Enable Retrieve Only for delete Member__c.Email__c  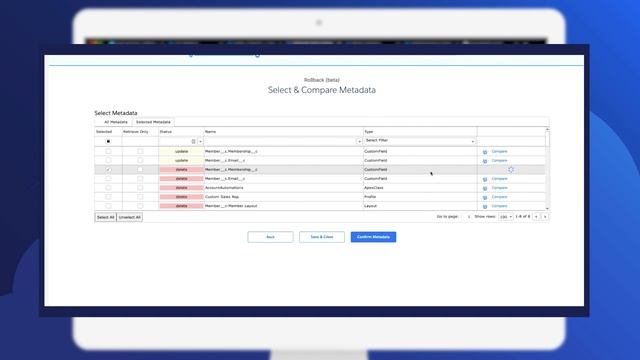(x=140, y=179)
